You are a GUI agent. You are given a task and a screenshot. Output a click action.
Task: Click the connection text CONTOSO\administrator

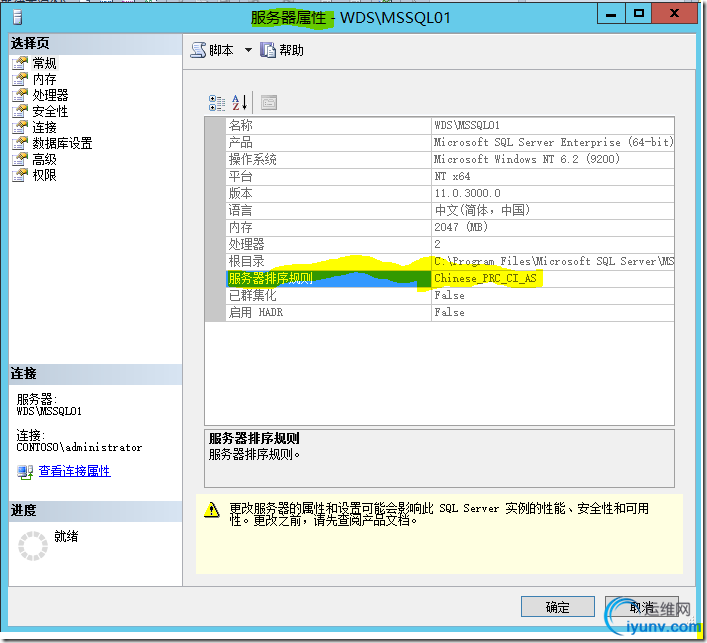click(x=79, y=447)
